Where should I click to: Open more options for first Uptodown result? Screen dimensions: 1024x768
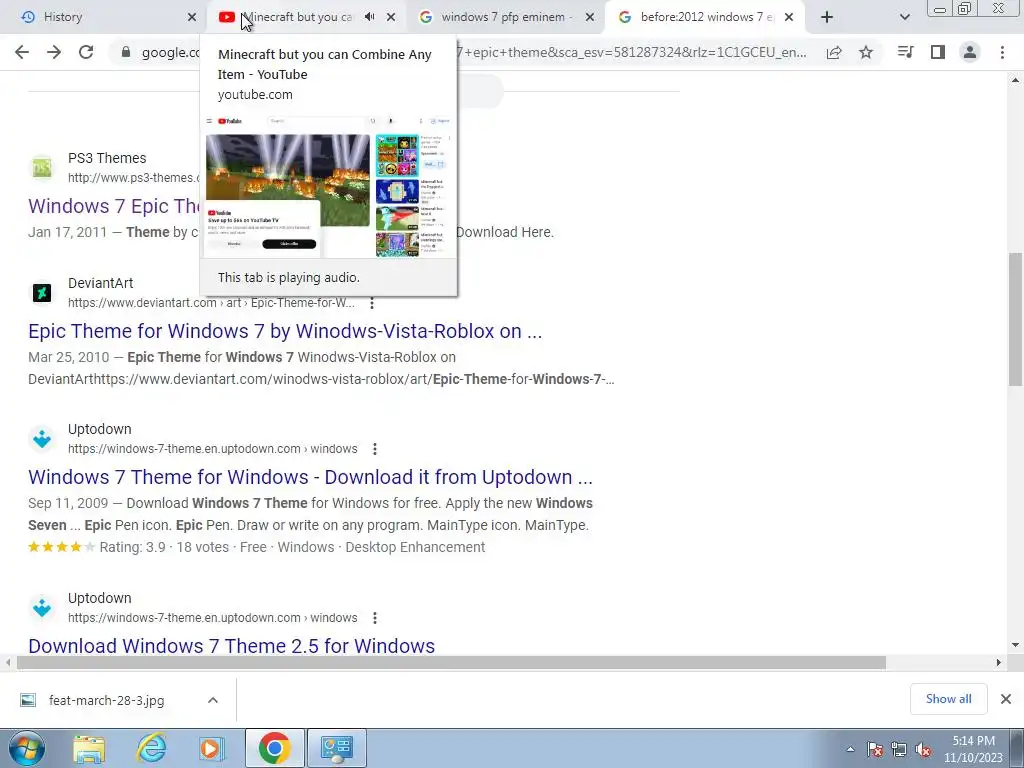click(x=375, y=449)
